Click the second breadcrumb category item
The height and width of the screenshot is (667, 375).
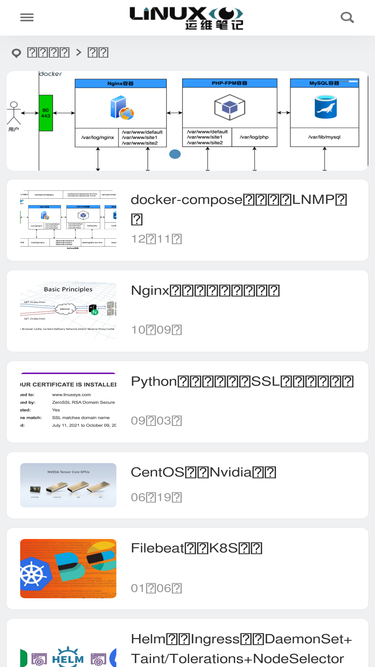click(x=98, y=52)
